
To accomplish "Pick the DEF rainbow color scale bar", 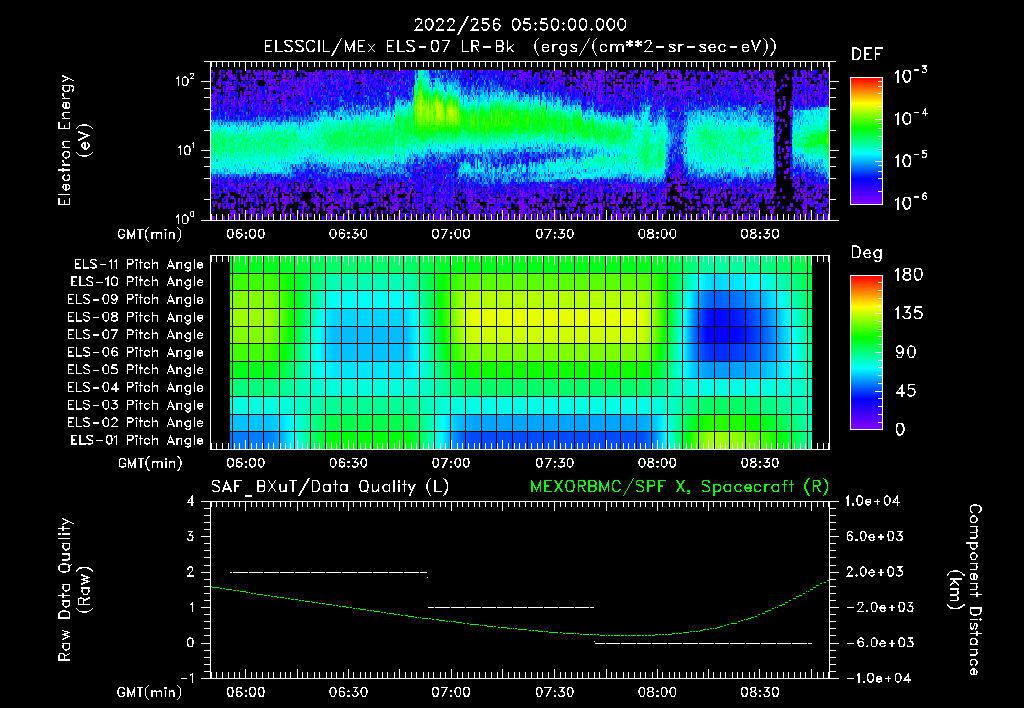I will tap(866, 141).
